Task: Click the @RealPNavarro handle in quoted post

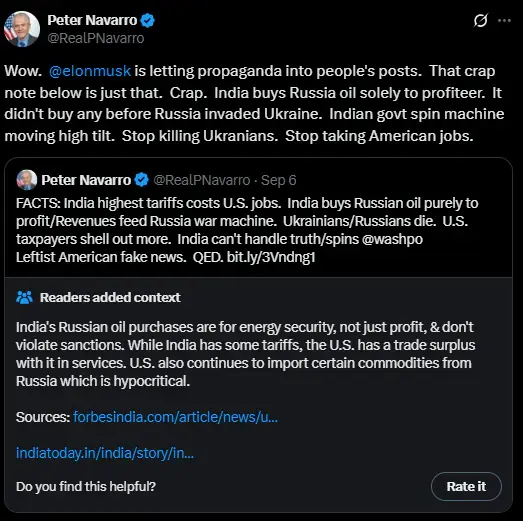Action: point(201,180)
